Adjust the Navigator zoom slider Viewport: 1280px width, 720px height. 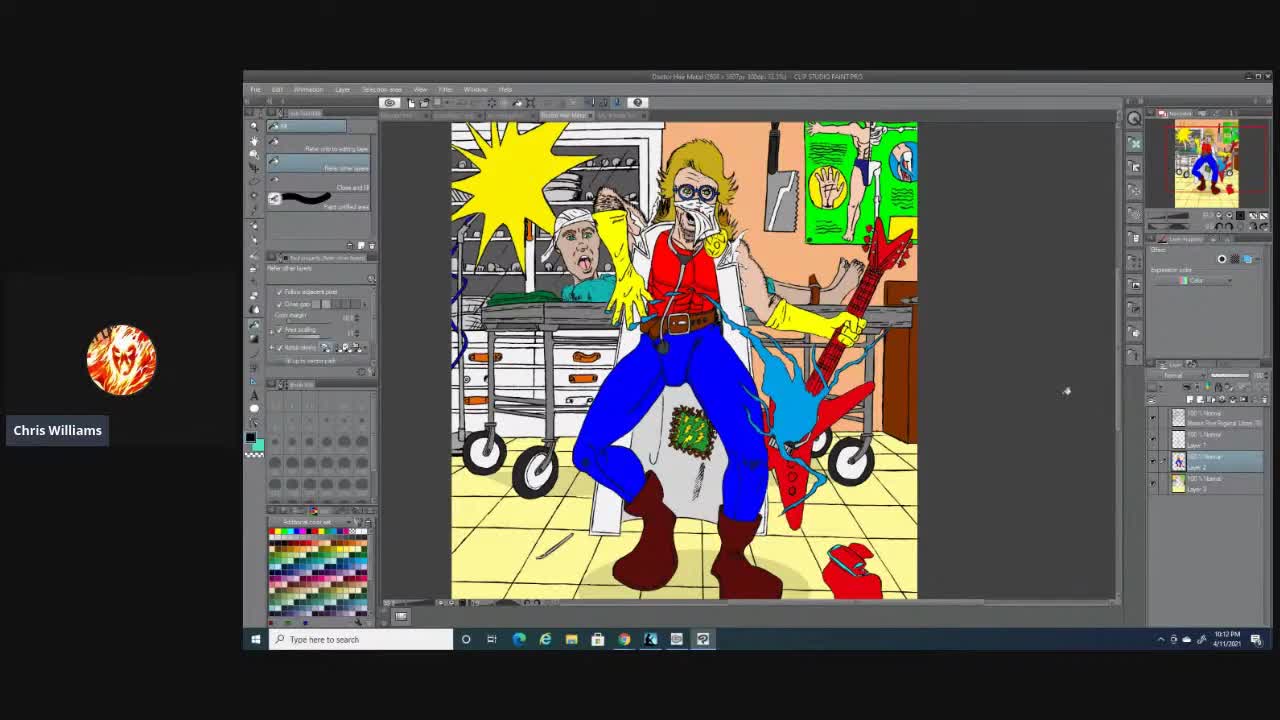click(x=1169, y=215)
